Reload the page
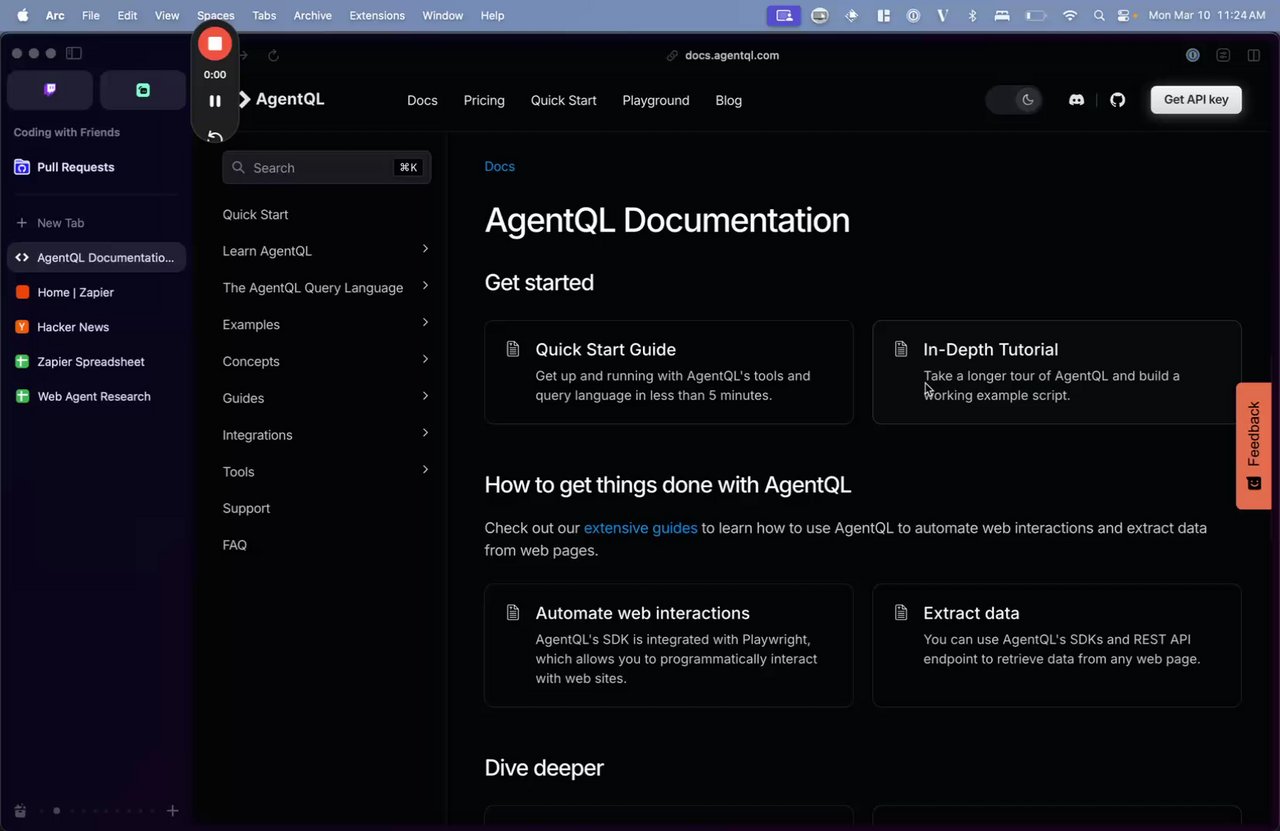The image size is (1280, 831). 273,56
